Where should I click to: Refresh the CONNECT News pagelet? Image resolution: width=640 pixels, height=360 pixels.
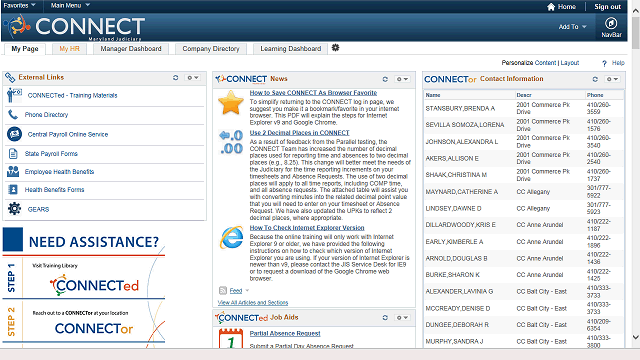385,79
